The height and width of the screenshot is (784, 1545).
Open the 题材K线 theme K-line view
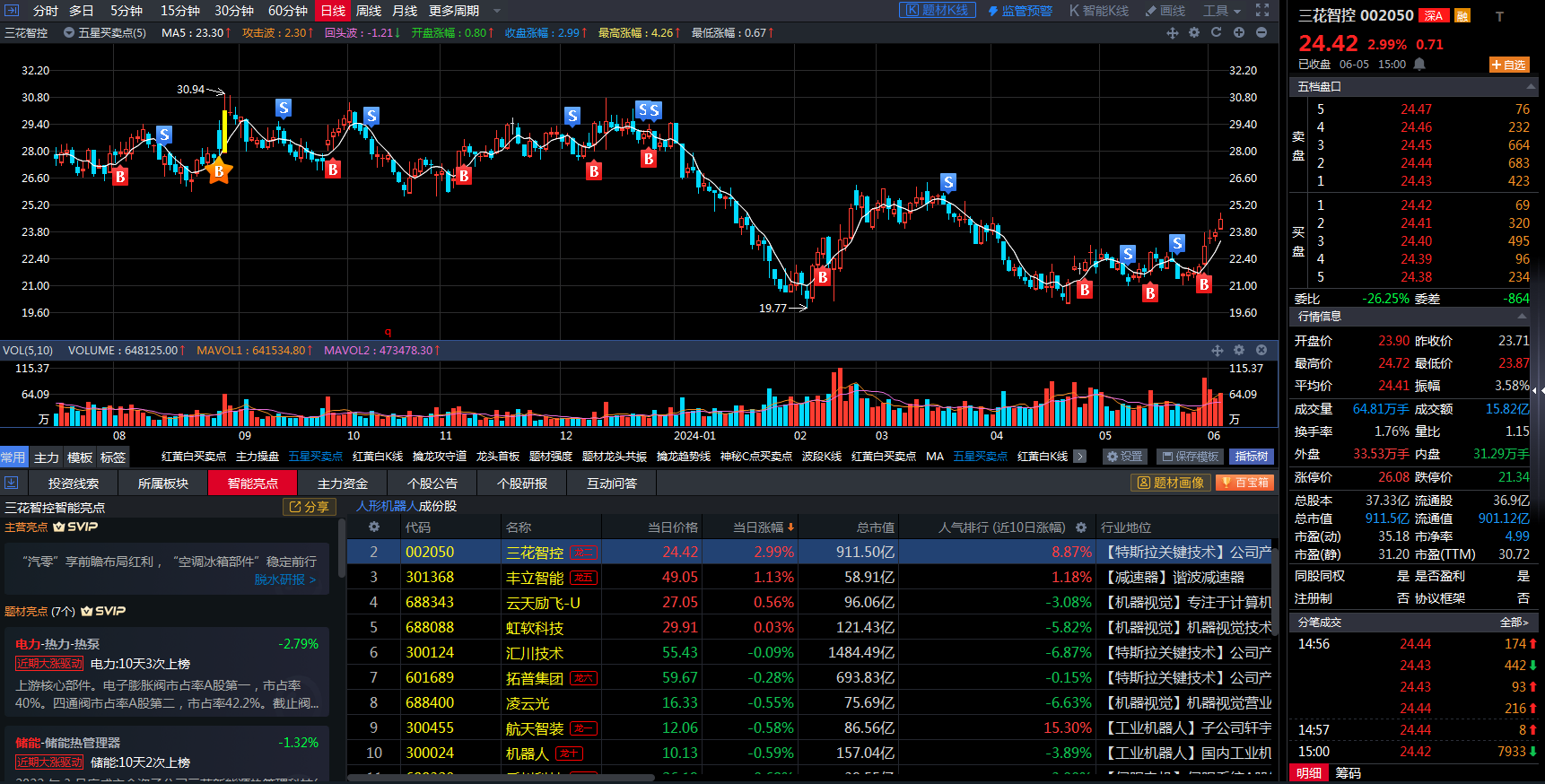tap(938, 10)
